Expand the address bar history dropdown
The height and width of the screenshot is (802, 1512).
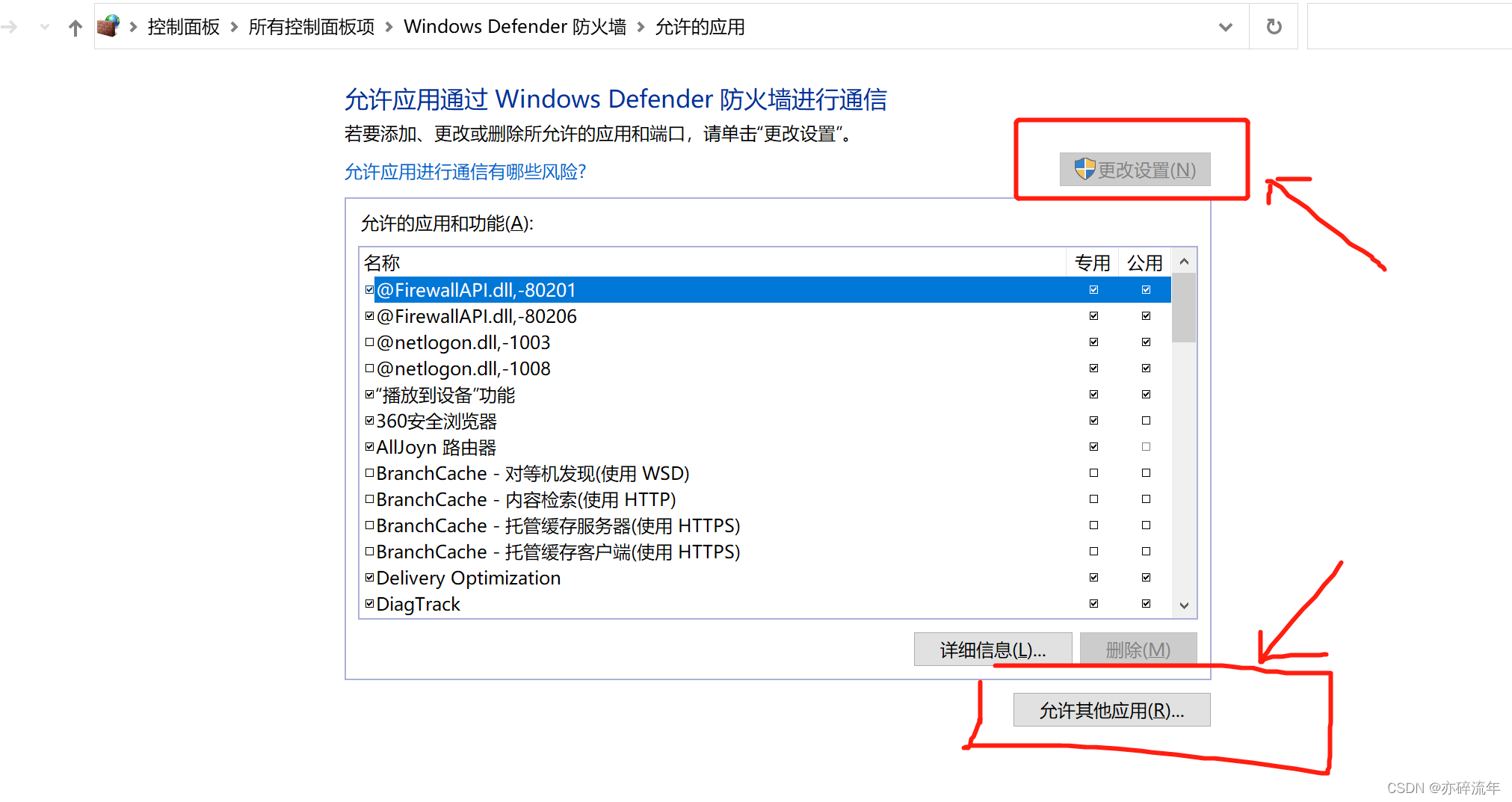pos(1225,27)
